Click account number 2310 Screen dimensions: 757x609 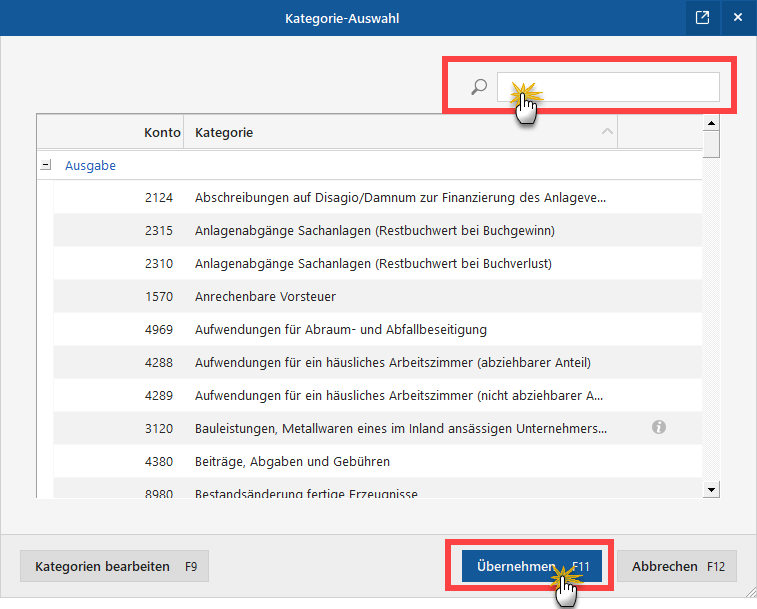click(x=159, y=263)
